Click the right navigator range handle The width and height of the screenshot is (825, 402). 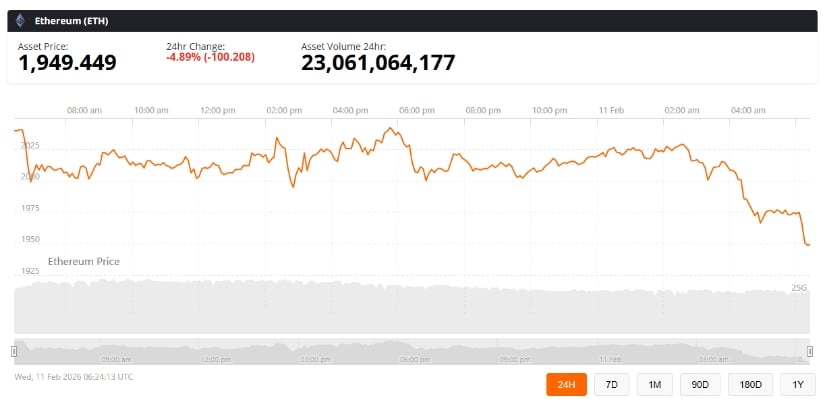point(810,350)
